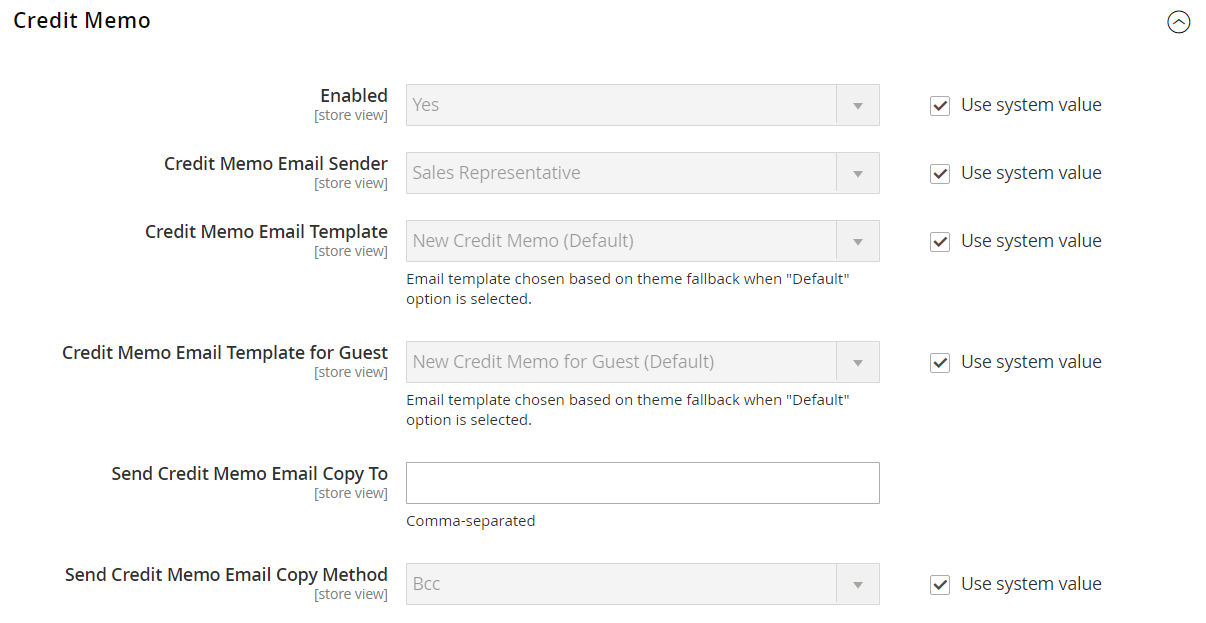The image size is (1206, 623).
Task: Disable Use system value for Email Copy Method
Action: point(940,585)
